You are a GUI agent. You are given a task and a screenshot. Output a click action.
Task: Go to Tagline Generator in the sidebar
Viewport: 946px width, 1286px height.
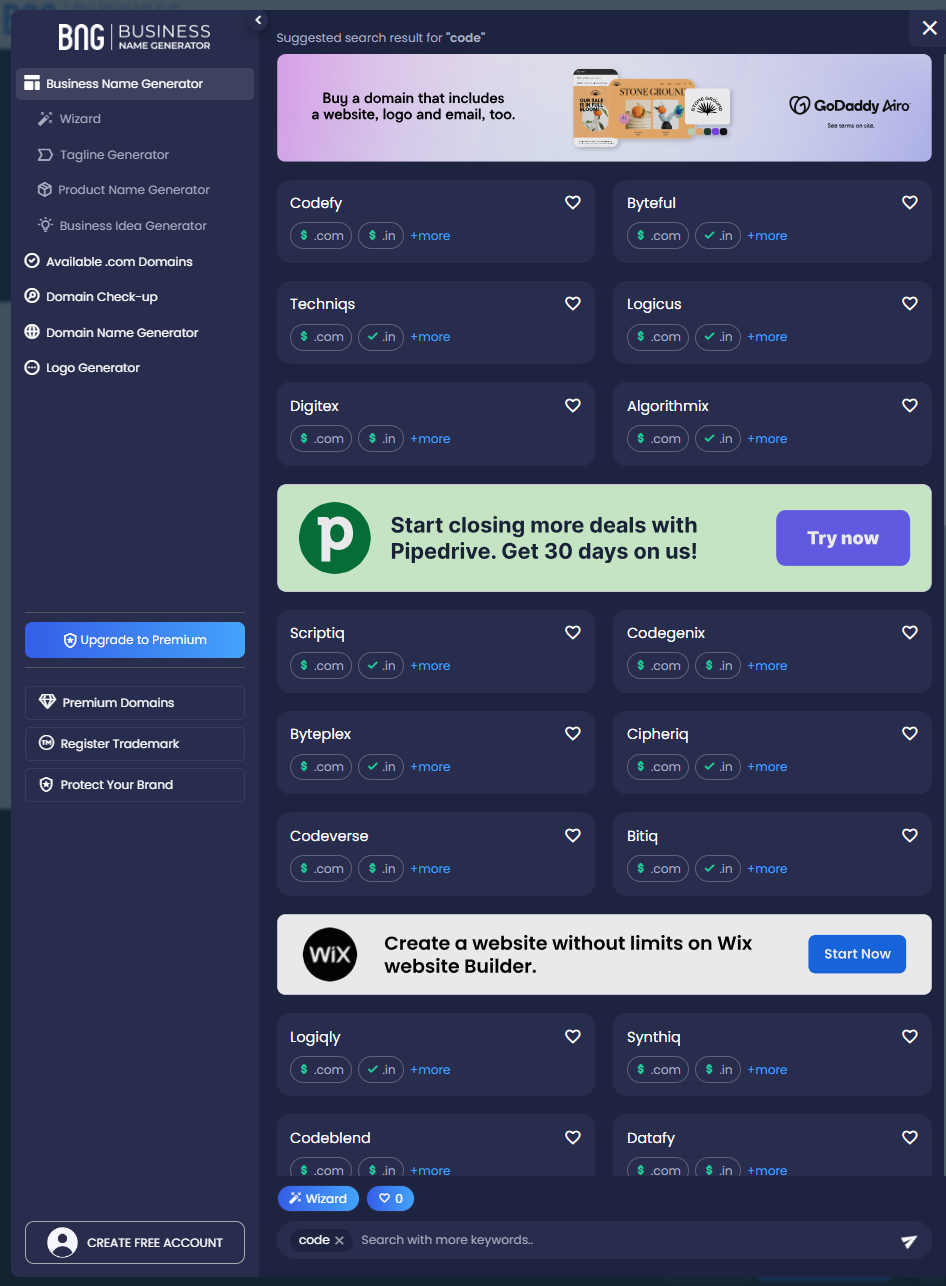pos(114,155)
